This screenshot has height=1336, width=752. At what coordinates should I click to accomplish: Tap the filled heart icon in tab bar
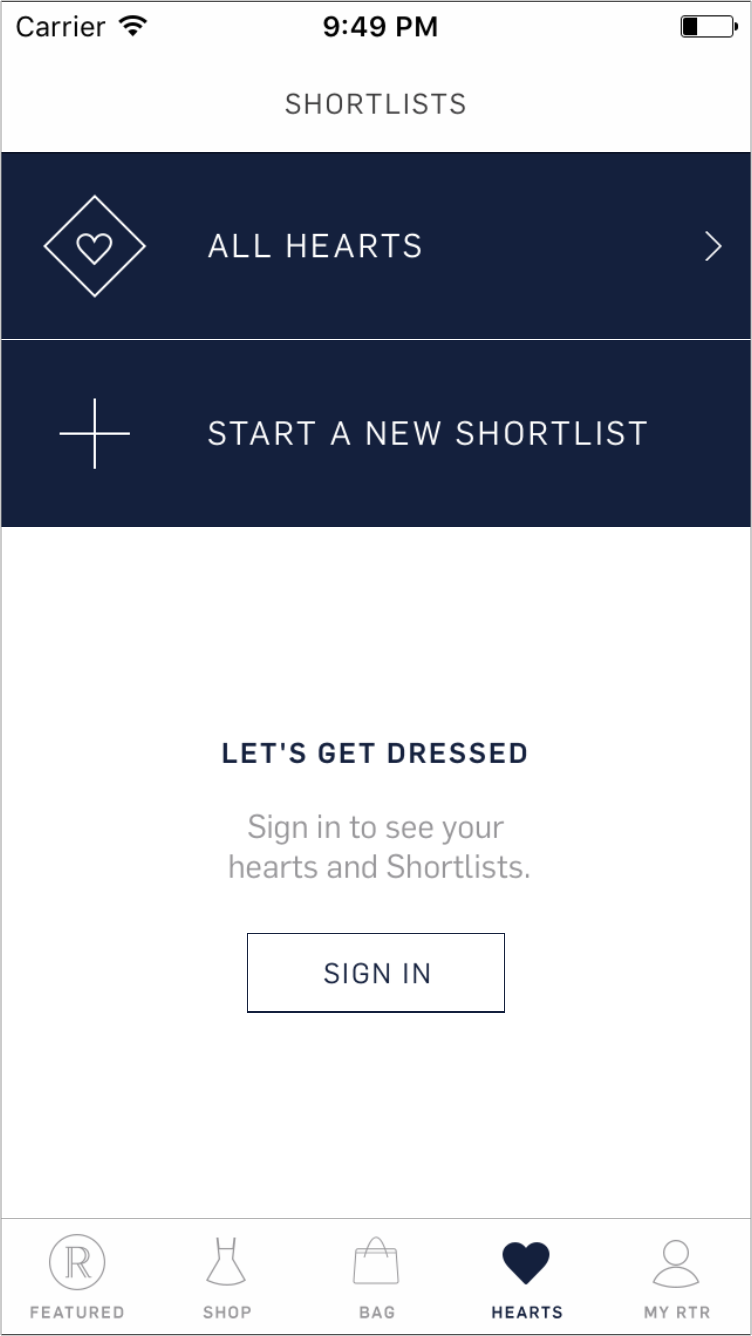[x=526, y=1263]
